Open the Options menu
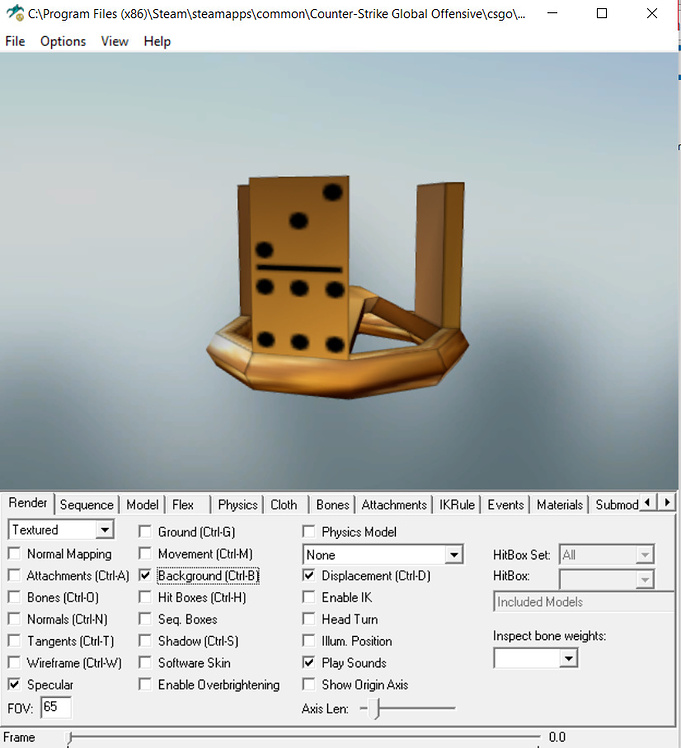Image resolution: width=681 pixels, height=748 pixels. pyautogui.click(x=63, y=42)
